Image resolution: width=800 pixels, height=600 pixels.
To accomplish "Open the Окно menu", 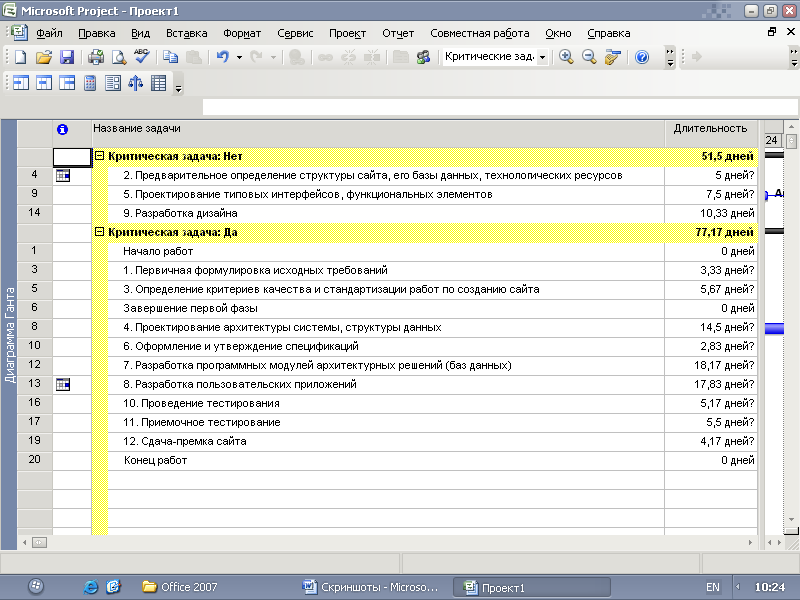I will [x=558, y=33].
